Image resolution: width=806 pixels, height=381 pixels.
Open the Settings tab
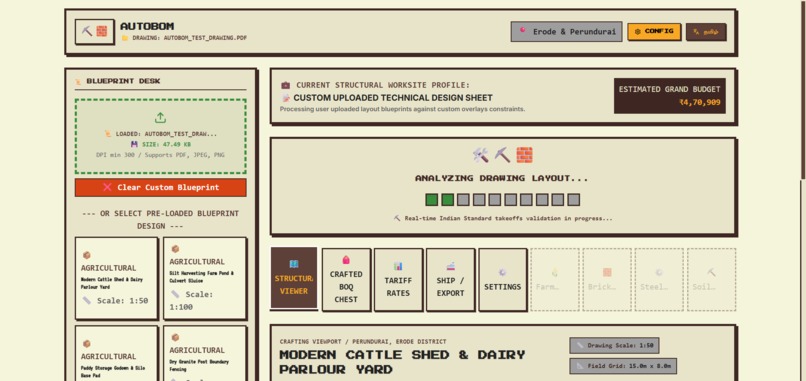click(x=502, y=280)
